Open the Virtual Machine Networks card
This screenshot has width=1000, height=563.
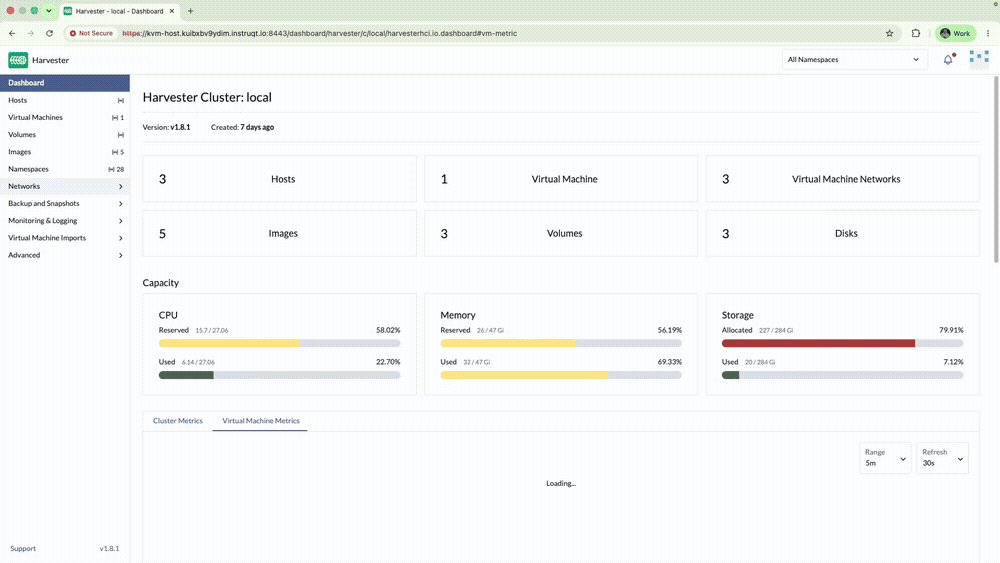click(842, 179)
